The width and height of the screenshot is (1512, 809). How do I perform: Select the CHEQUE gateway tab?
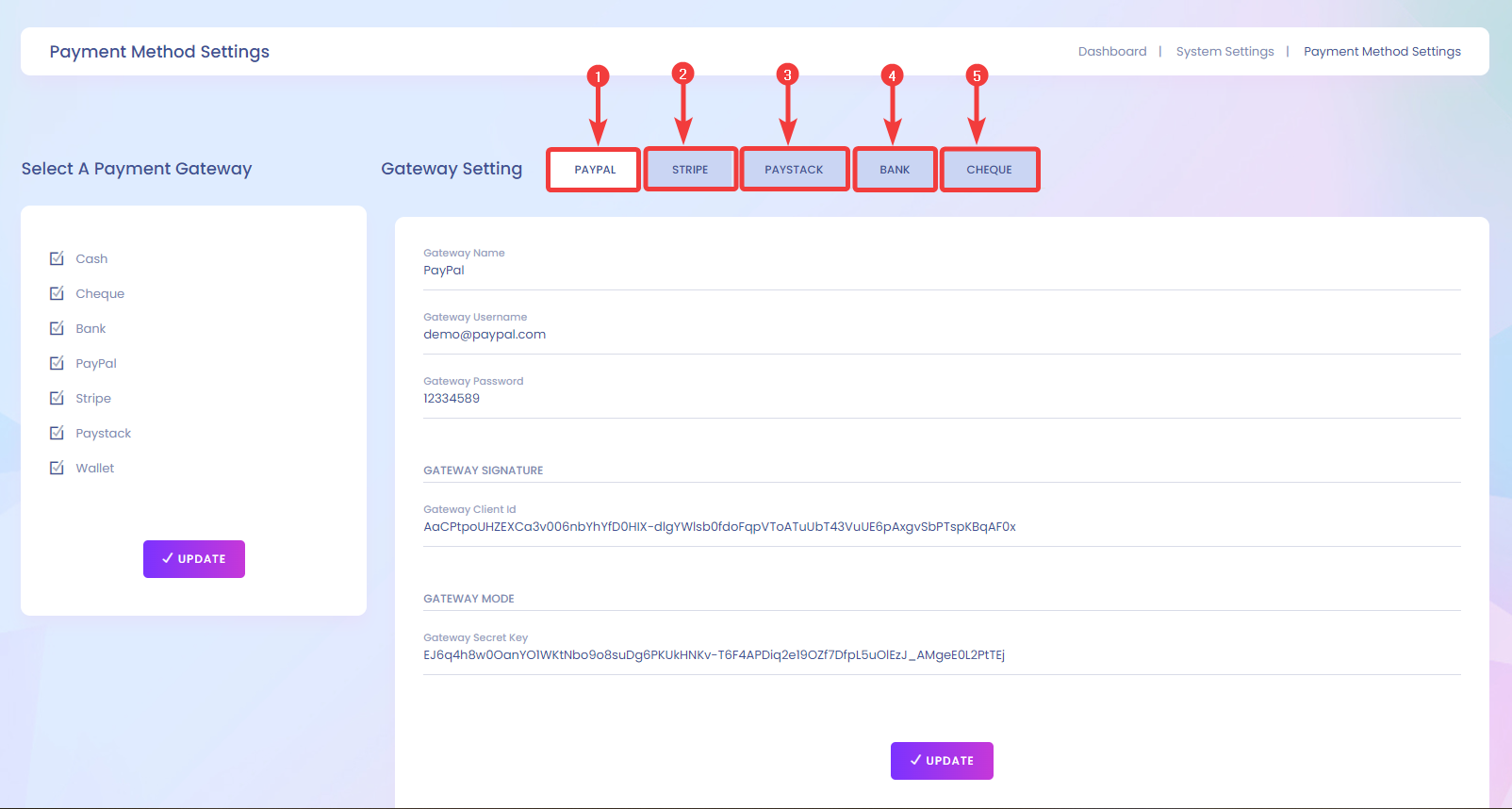pyautogui.click(x=989, y=170)
